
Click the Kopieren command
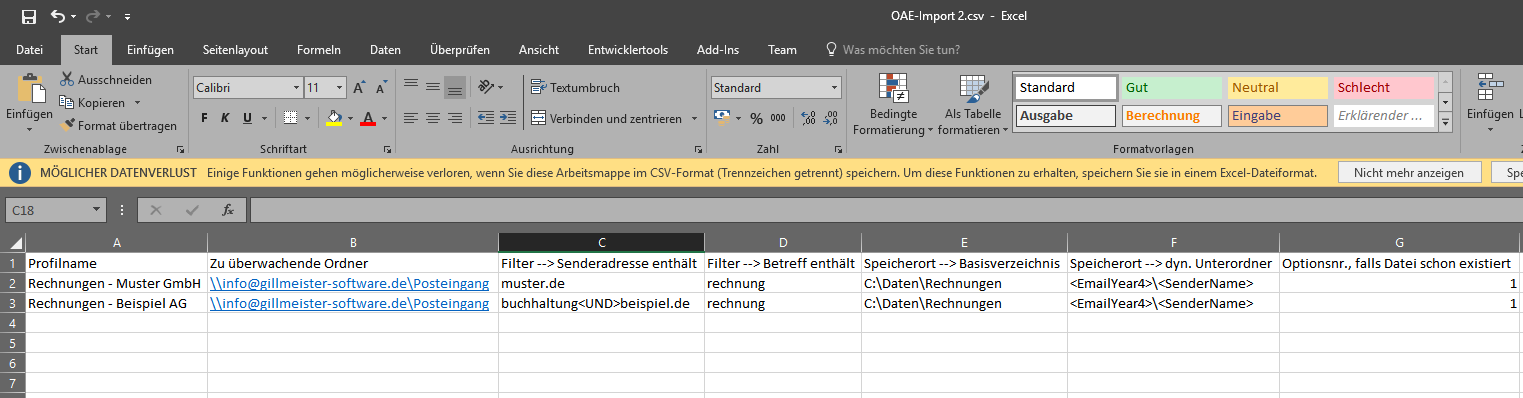[x=93, y=102]
